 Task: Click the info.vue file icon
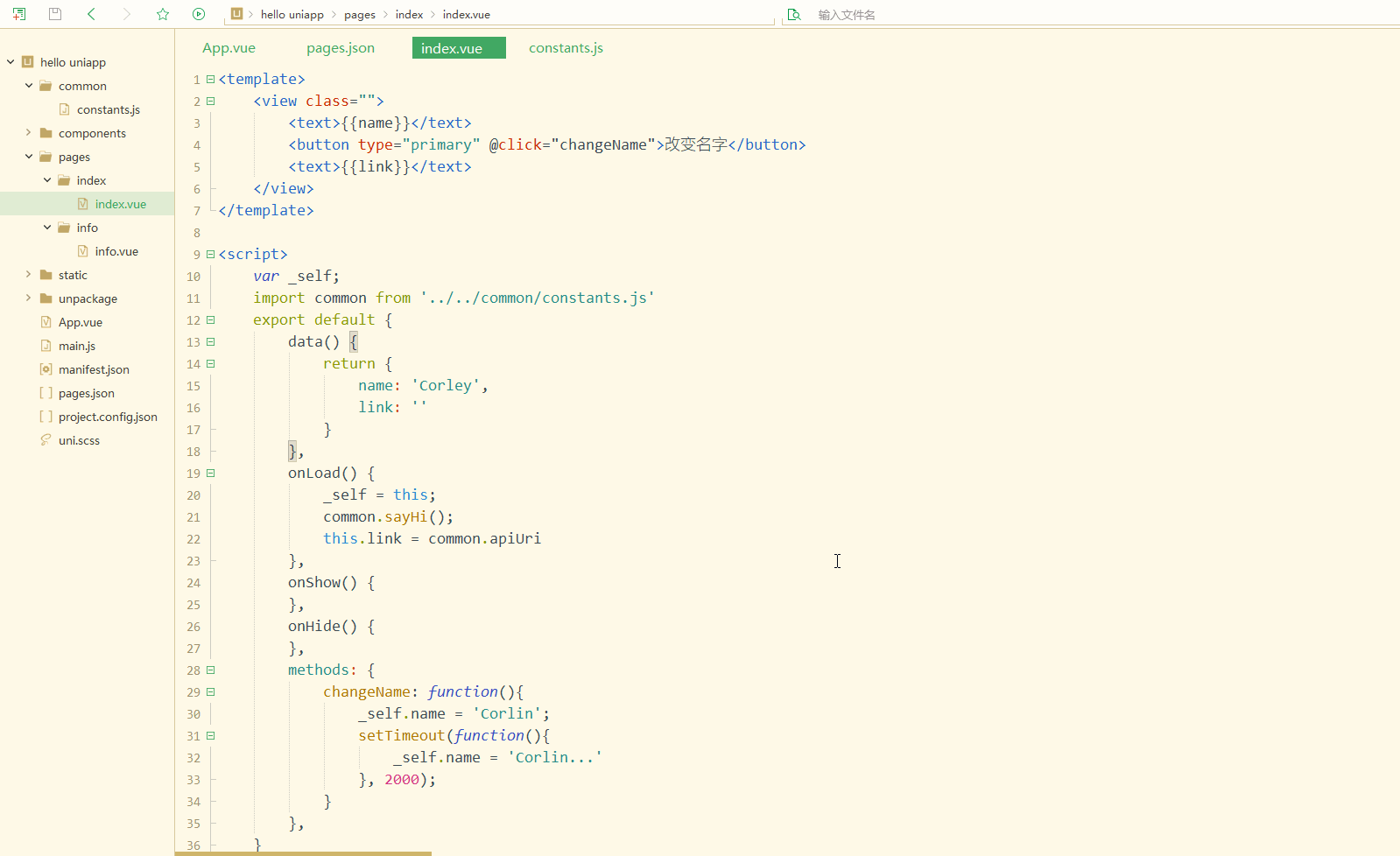pyautogui.click(x=82, y=251)
